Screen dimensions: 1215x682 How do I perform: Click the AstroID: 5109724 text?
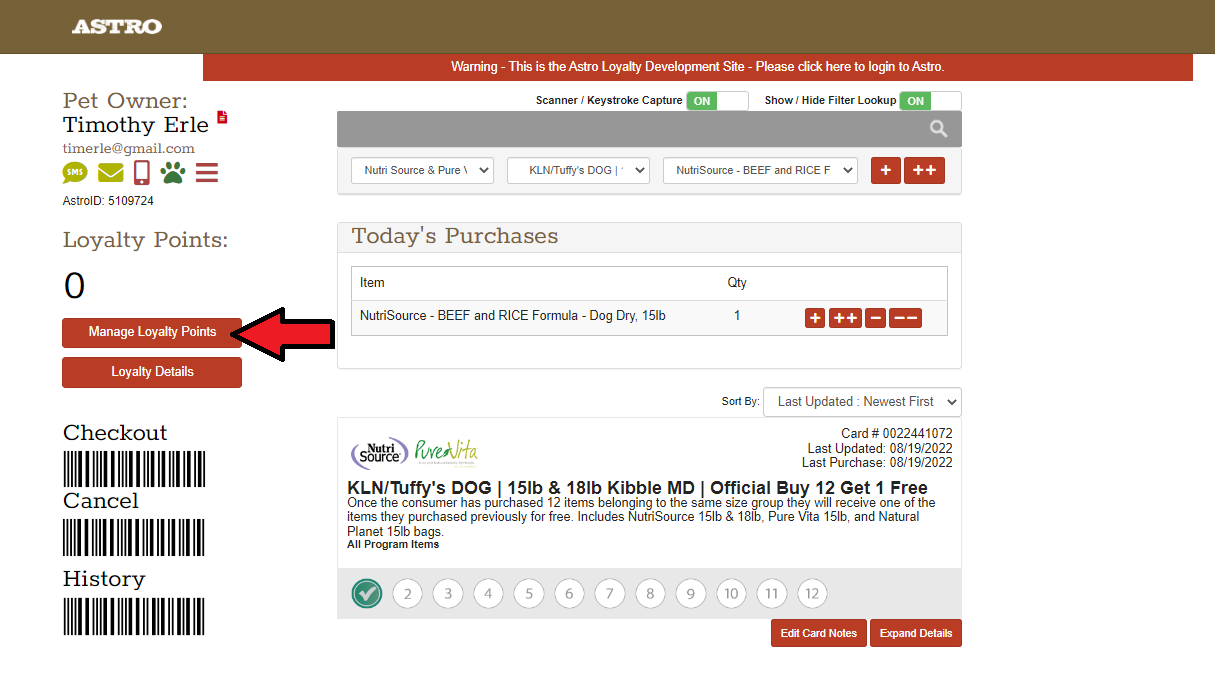(108, 201)
